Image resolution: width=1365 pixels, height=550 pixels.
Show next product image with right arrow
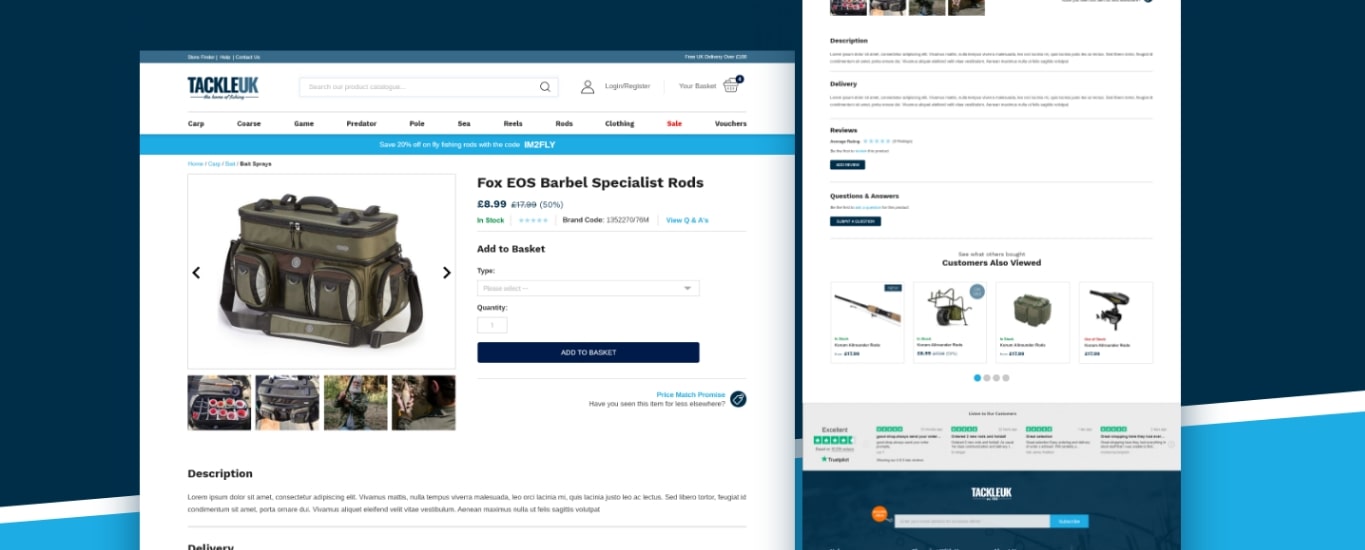click(x=447, y=272)
